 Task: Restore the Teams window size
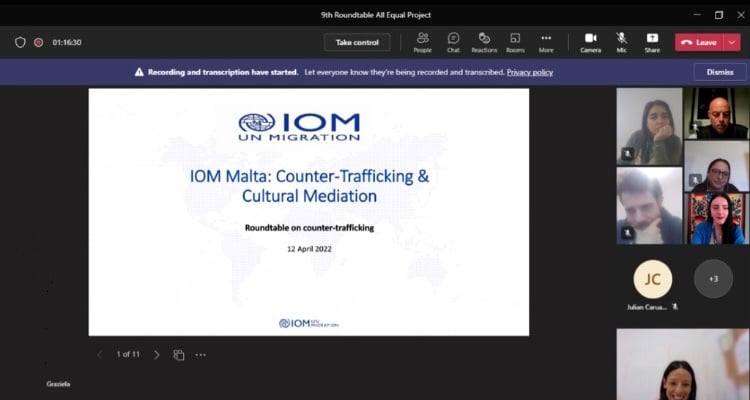(719, 15)
